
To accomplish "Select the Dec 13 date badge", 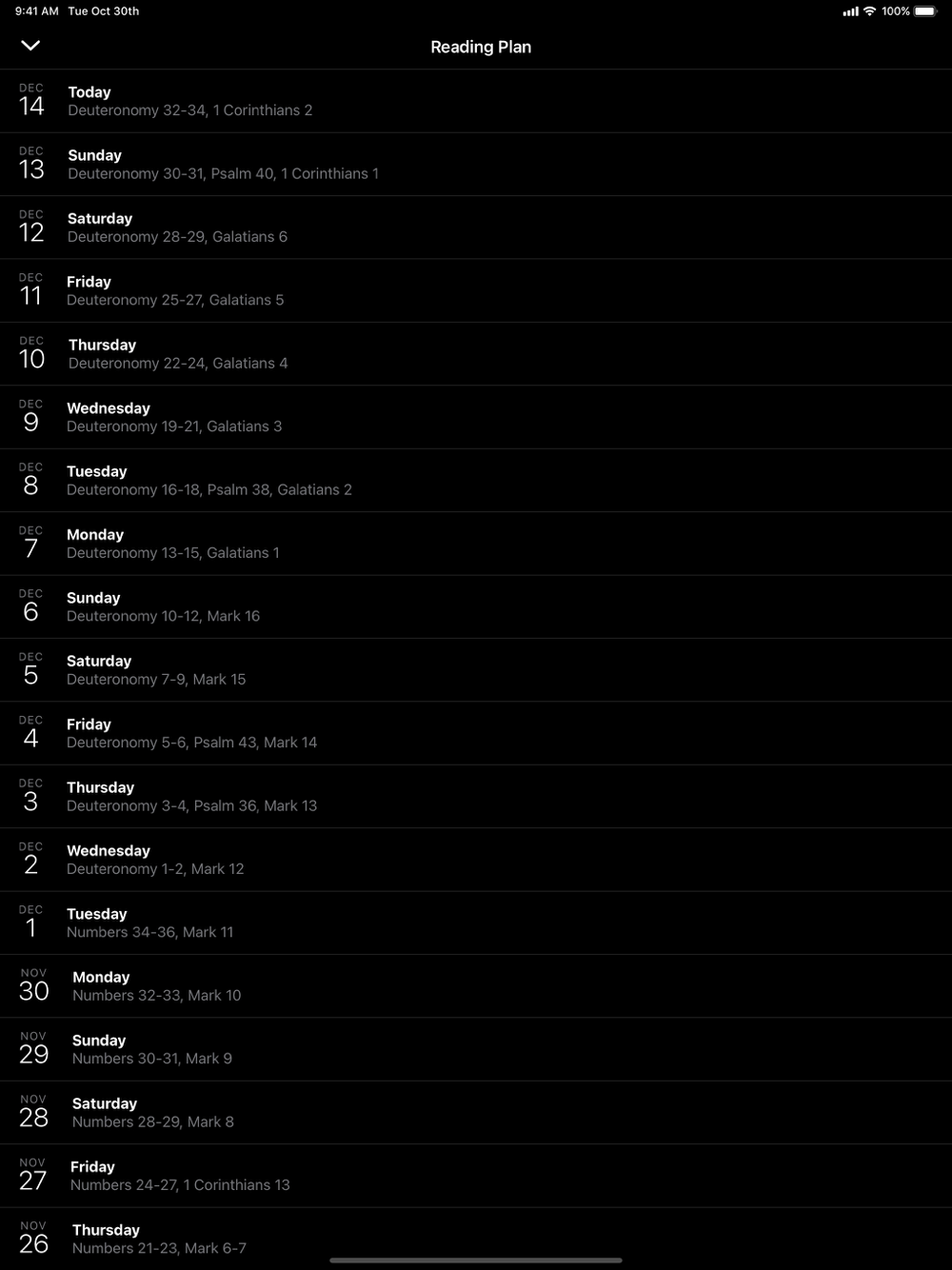I will tap(31, 164).
